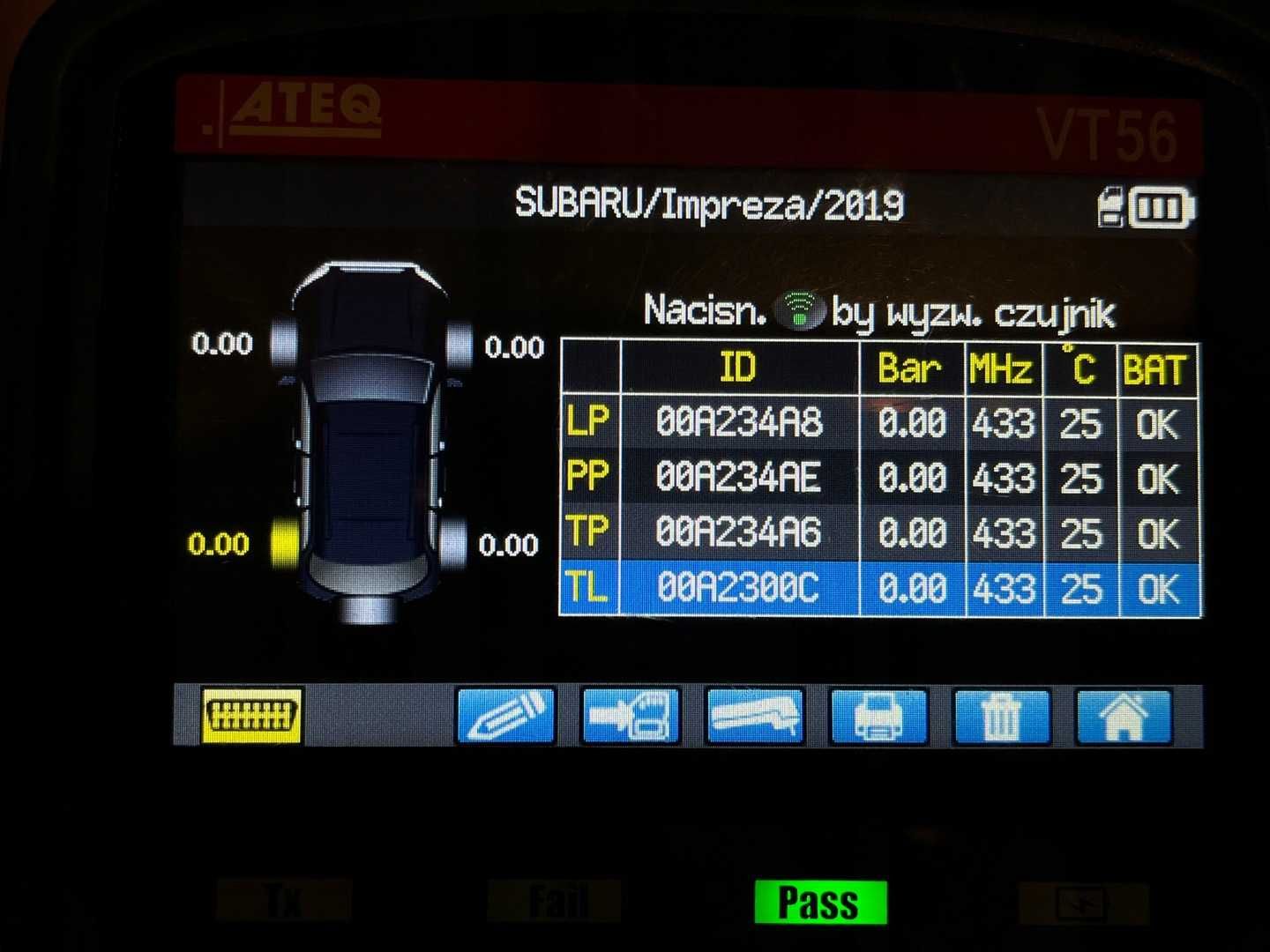Save data to the memory card
This screenshot has width=1270, height=952.
click(x=631, y=716)
